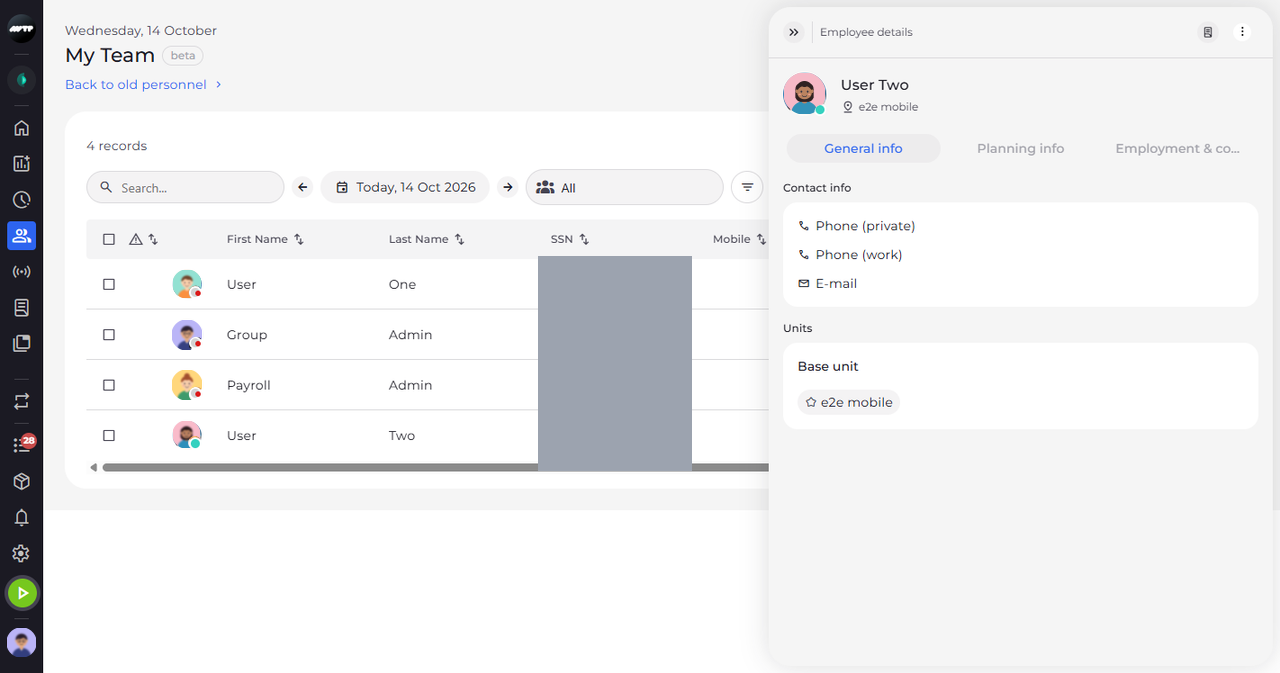Click the task list icon with 28 badge
Screen dimensions: 1280x673
(22, 445)
